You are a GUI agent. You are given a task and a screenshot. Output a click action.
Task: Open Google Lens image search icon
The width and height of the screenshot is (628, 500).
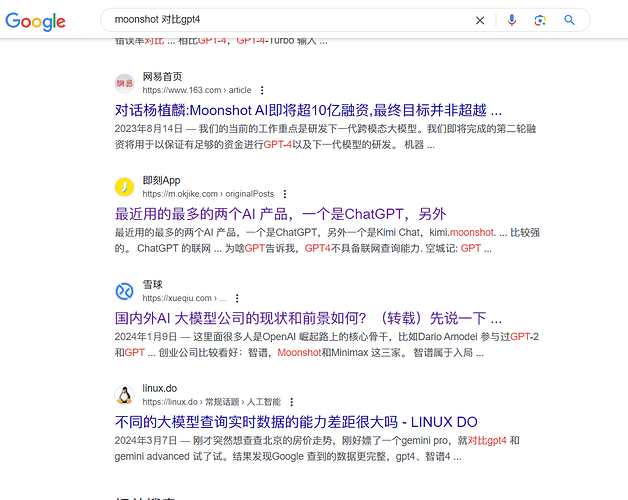pos(540,20)
